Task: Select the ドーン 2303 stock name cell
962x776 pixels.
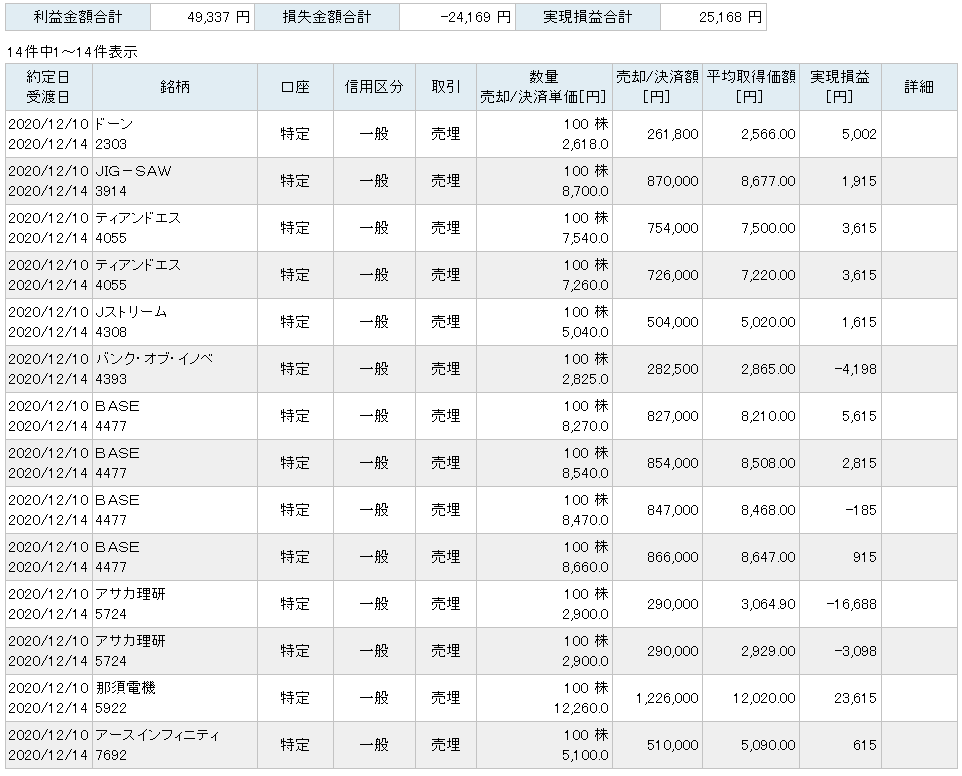Action: 175,134
